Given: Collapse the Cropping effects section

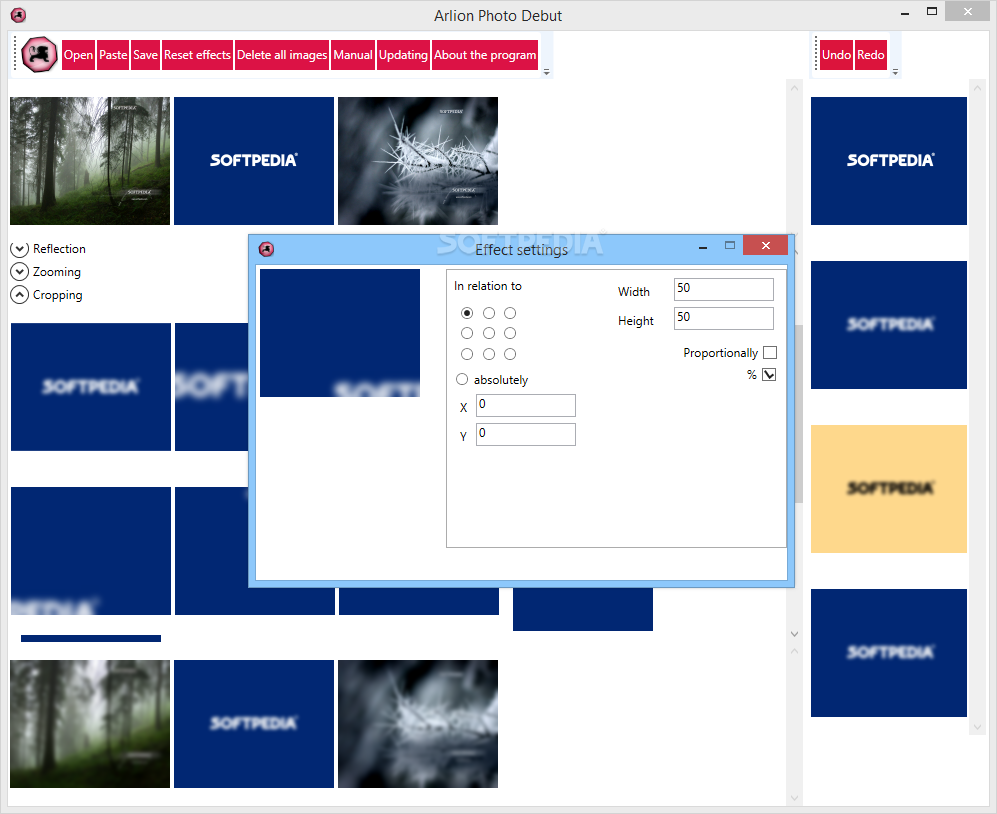Looking at the screenshot, I should click(20, 294).
